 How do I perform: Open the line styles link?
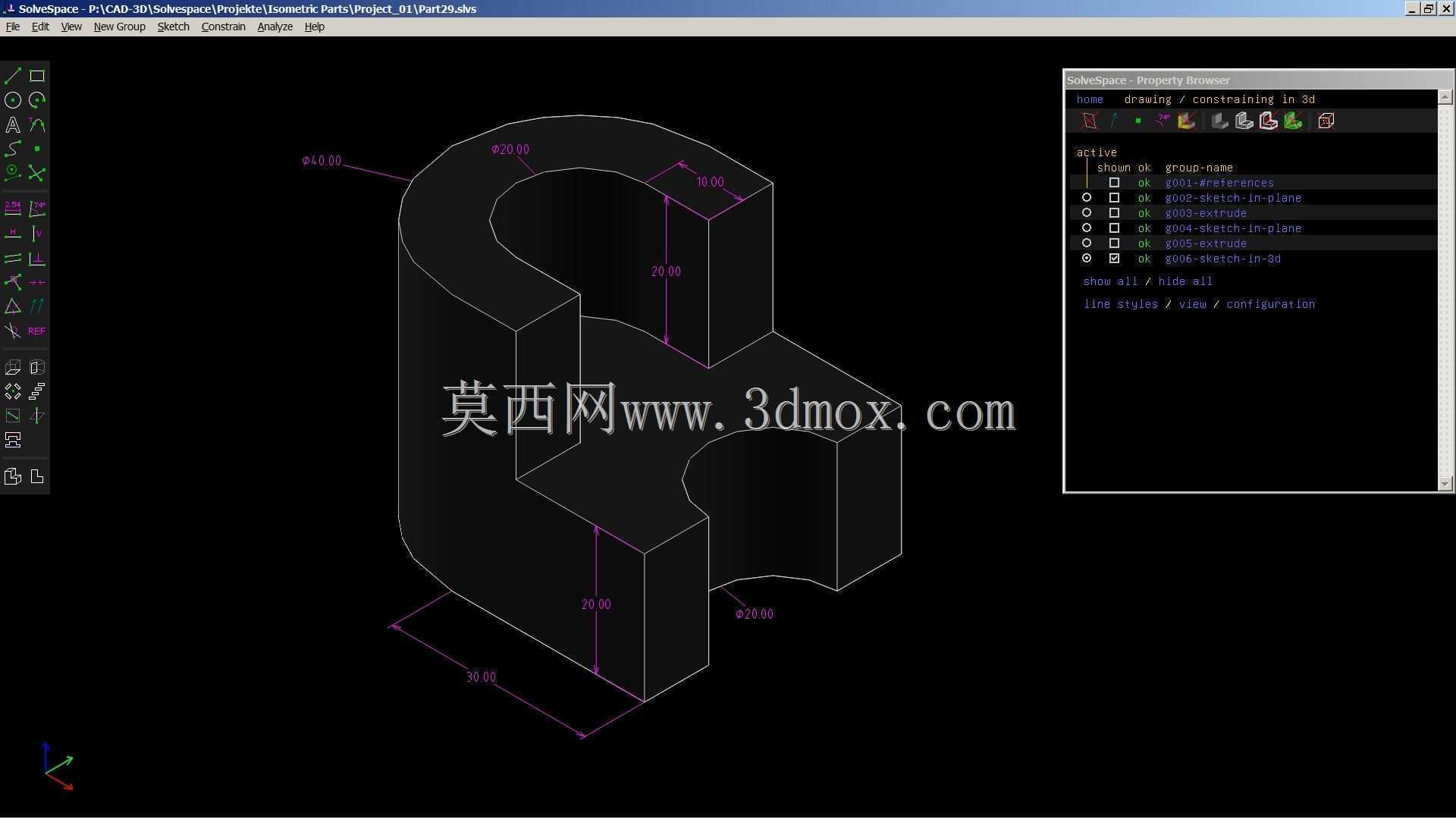tap(1121, 304)
